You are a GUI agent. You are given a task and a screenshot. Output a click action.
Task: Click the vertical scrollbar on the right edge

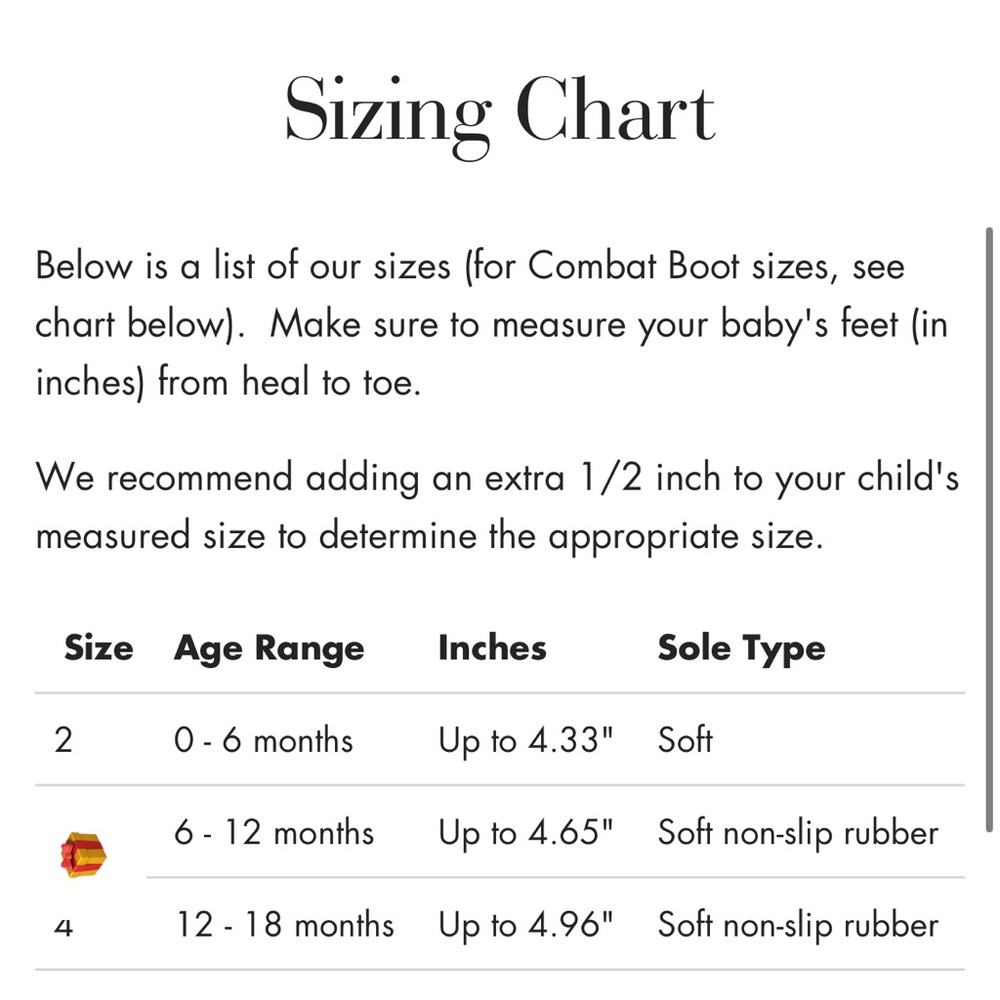(x=989, y=529)
